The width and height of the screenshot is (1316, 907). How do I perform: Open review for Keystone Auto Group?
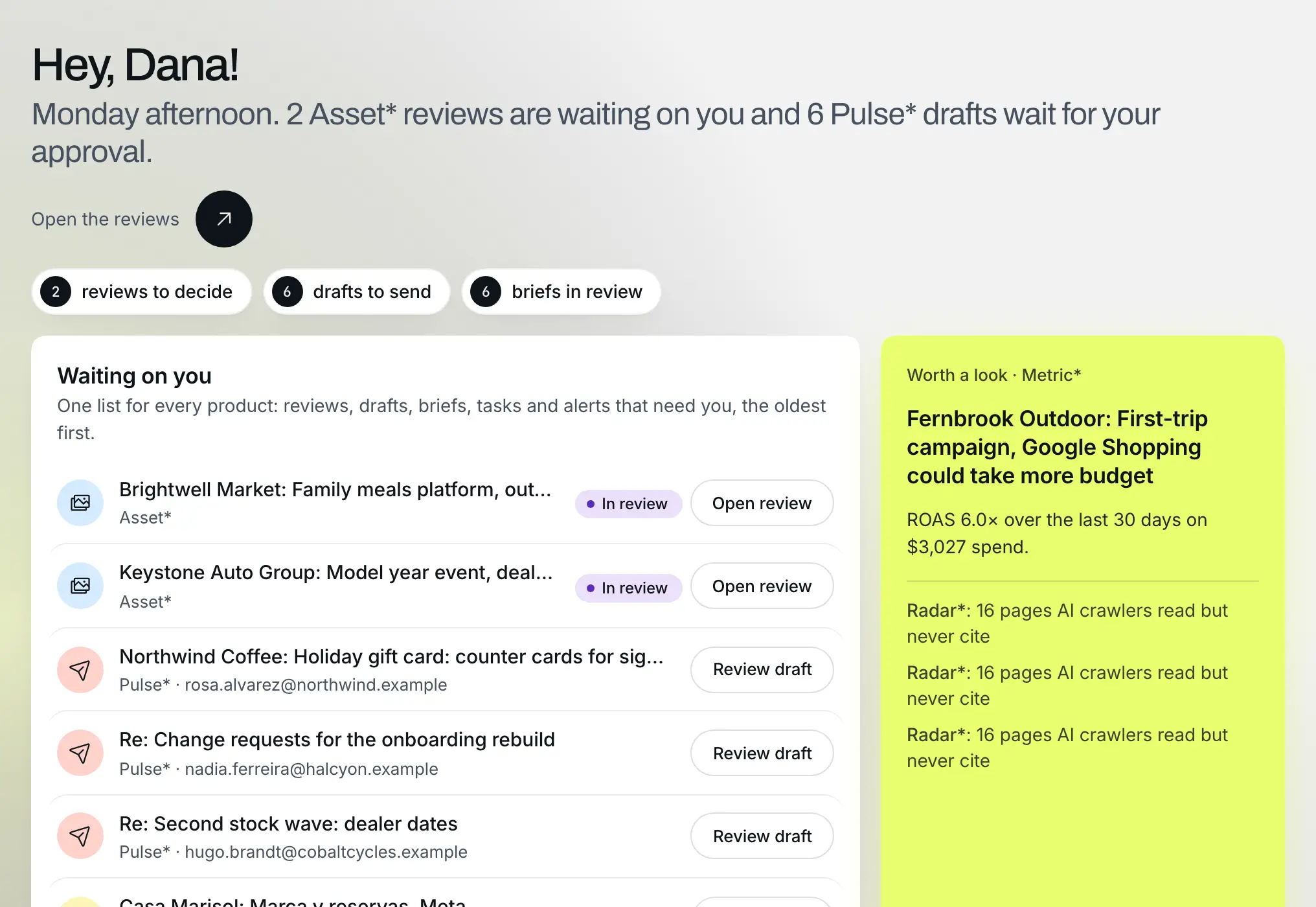762,586
